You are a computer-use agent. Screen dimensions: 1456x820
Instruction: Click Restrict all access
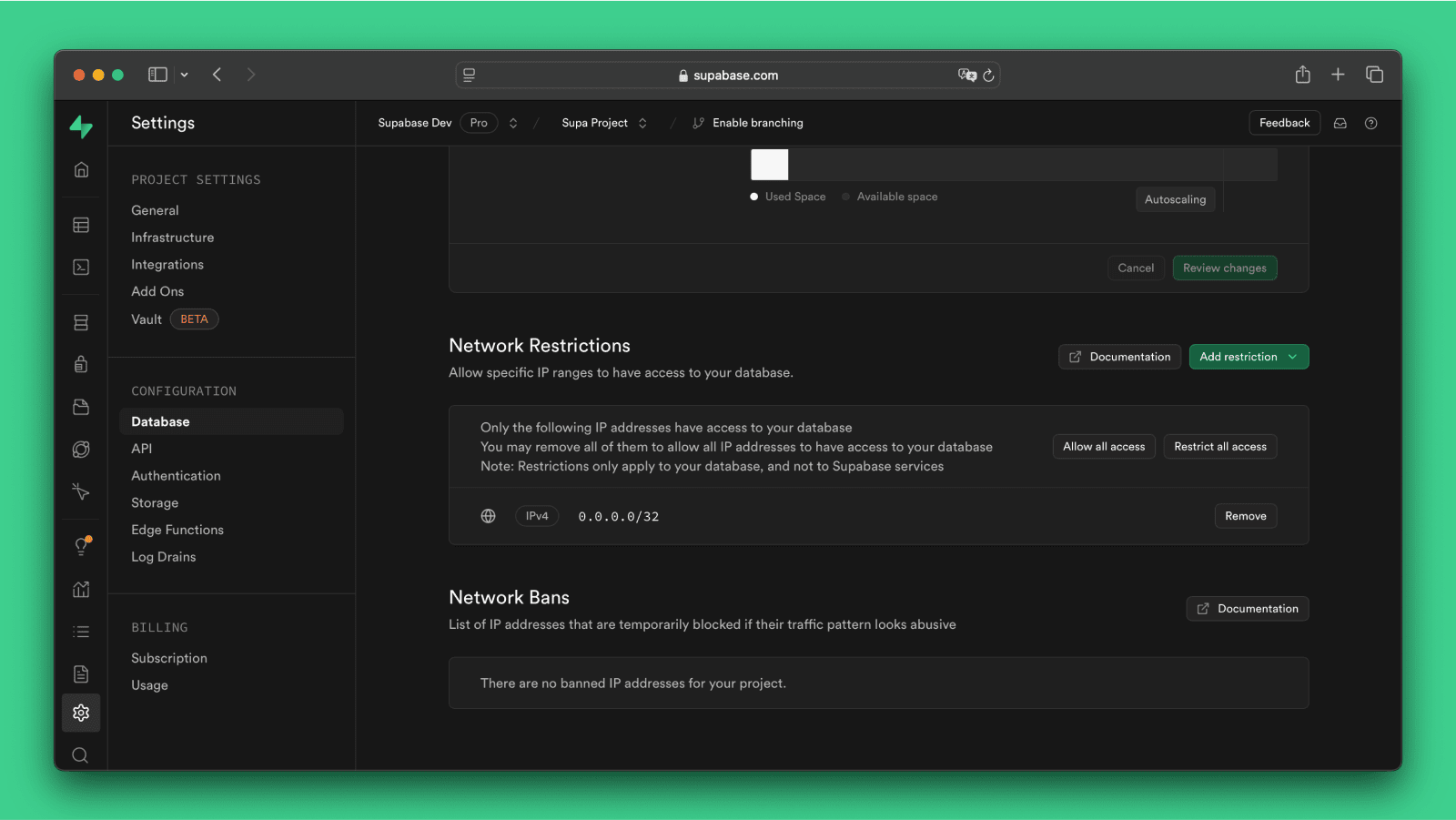1220,447
